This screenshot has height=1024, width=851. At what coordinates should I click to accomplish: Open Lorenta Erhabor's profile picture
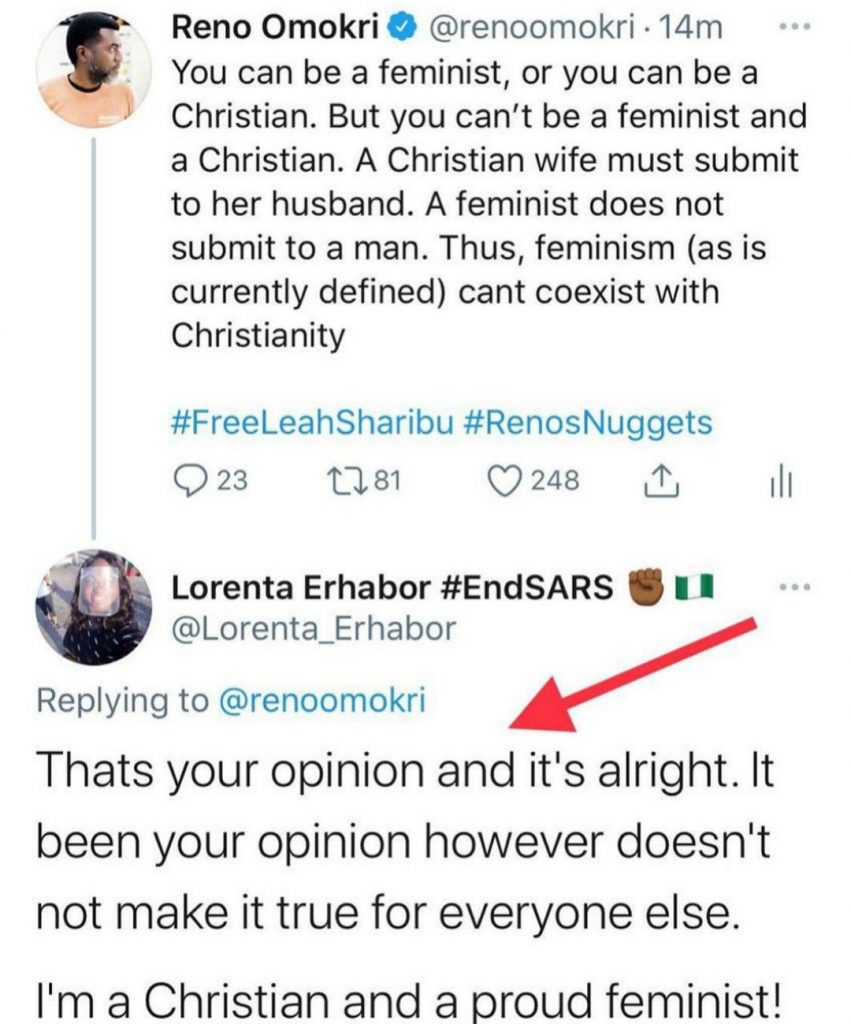88,607
